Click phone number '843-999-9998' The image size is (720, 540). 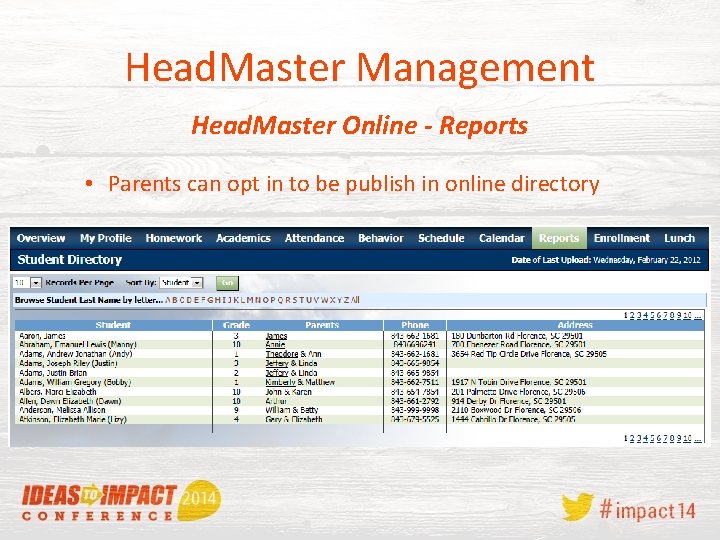coord(415,410)
